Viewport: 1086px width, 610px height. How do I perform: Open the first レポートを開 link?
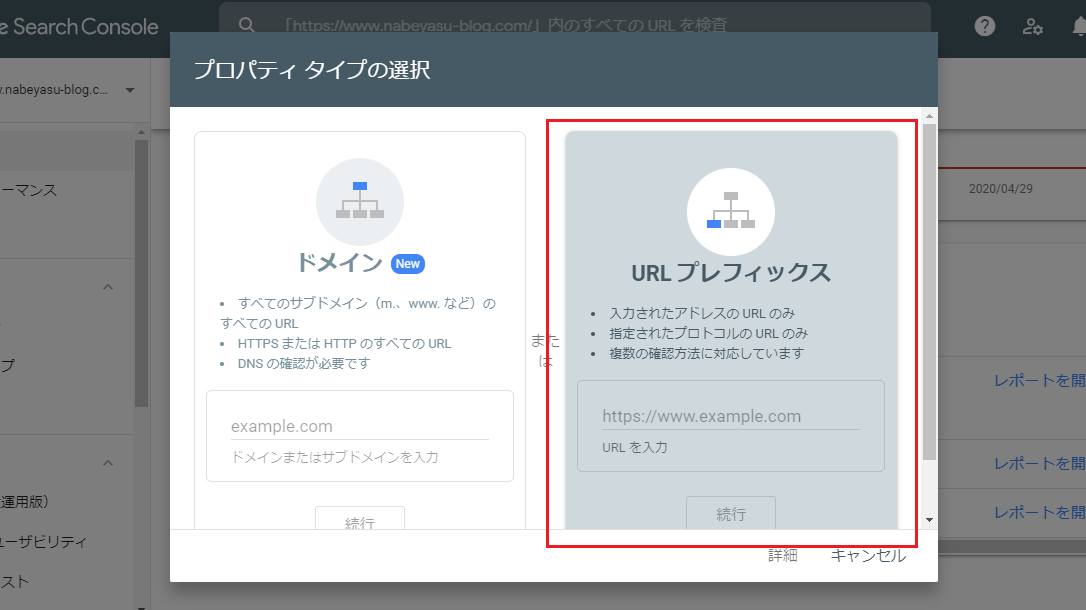1040,381
